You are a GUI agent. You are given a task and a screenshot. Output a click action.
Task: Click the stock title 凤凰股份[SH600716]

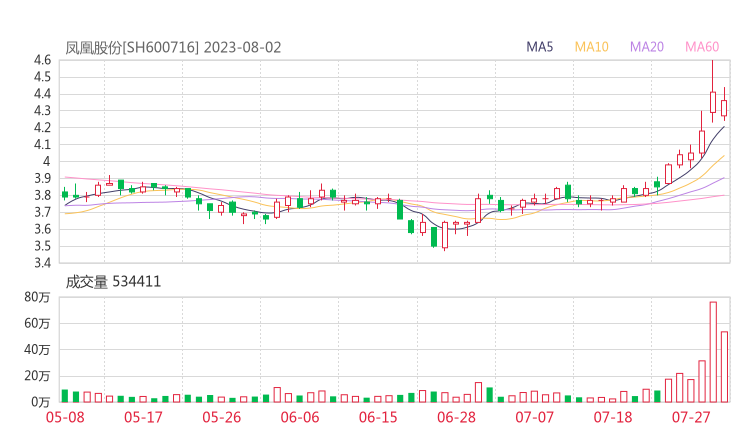(x=132, y=48)
